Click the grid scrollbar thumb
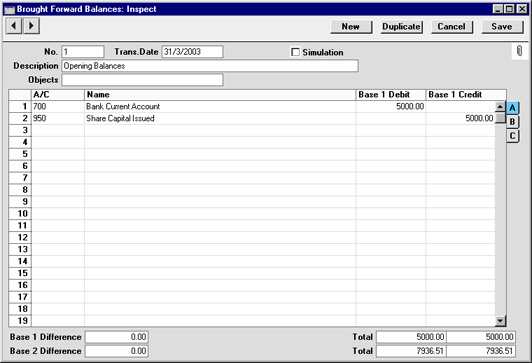Image resolution: width=532 pixels, height=363 pixels. click(x=500, y=118)
